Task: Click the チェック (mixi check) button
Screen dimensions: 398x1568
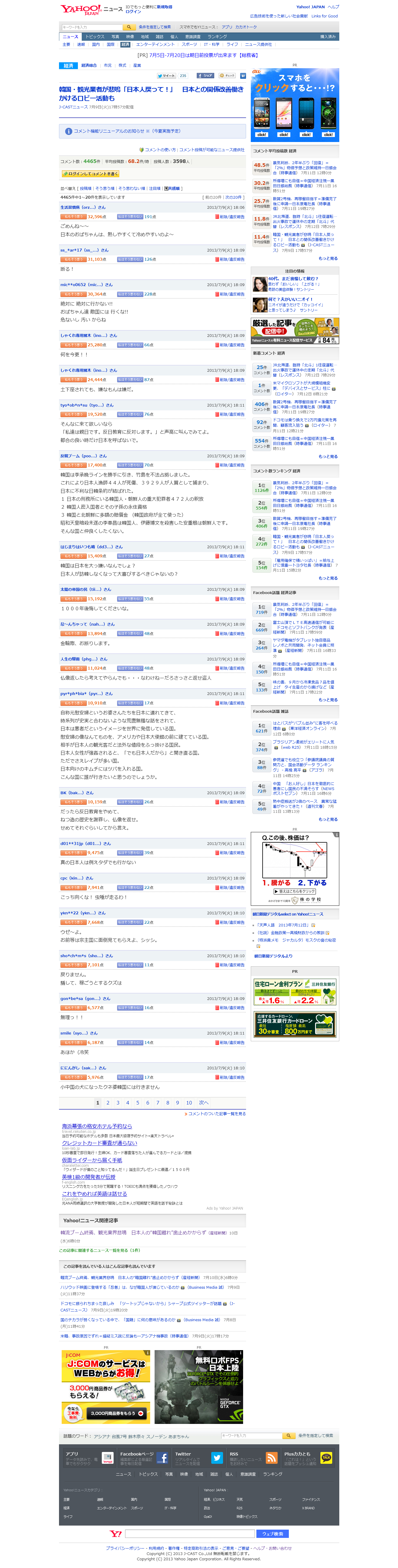Action: pyautogui.click(x=227, y=76)
